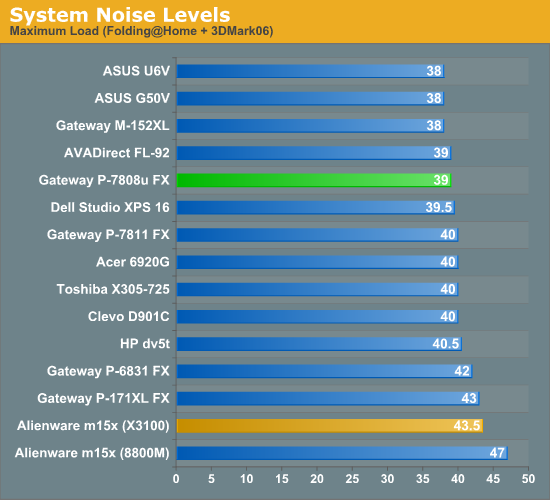Click the value "38" on the Gateway M-152XL bar

coord(434,126)
